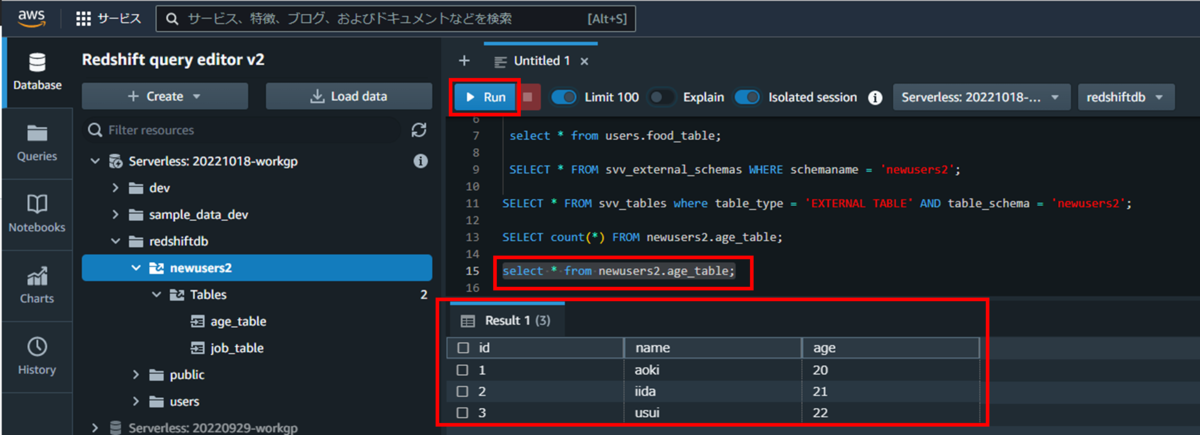Show info for Serverless 20221018-workgp
1200x435 pixels.
click(x=421, y=161)
